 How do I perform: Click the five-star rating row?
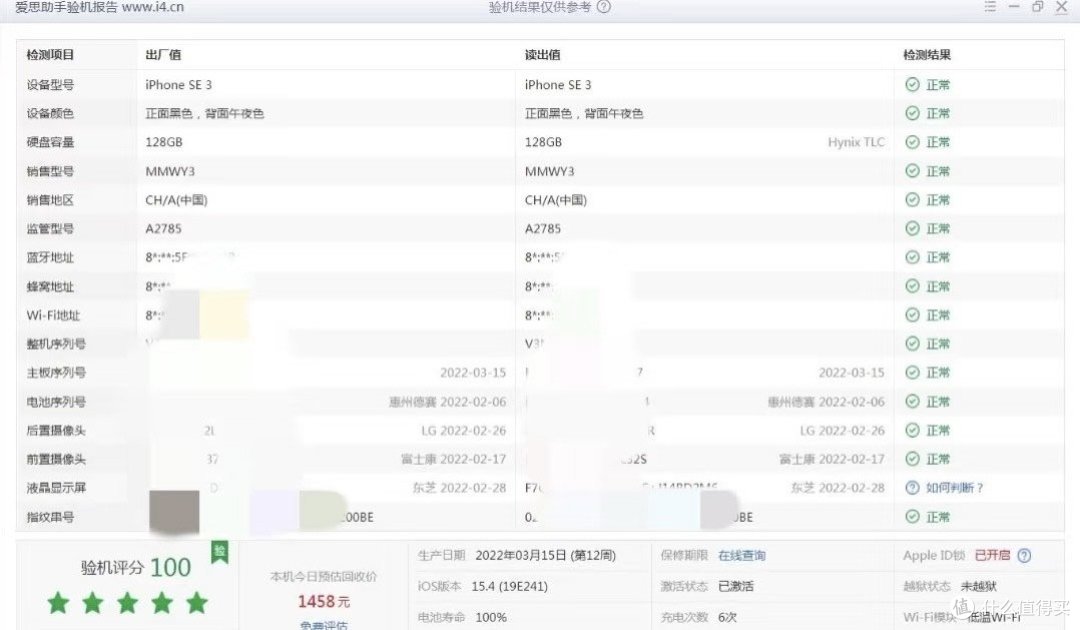click(x=127, y=602)
